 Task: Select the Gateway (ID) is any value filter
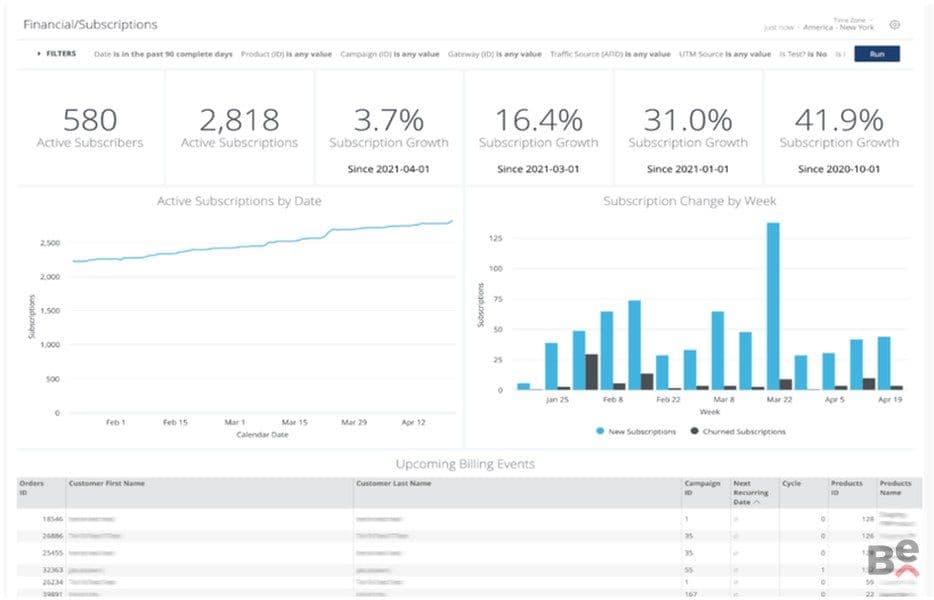[x=494, y=54]
